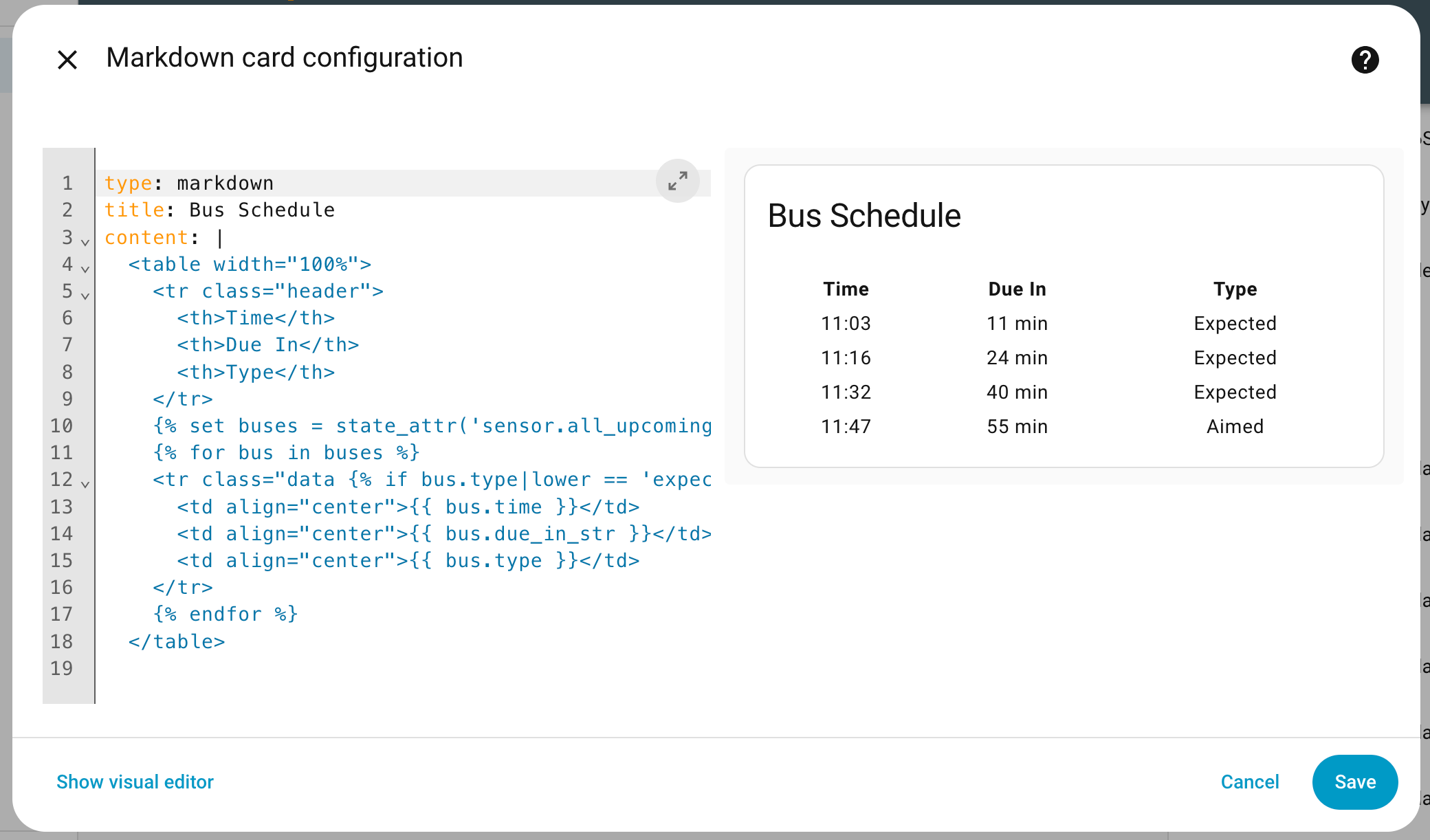Fold the data row at line 12
This screenshot has height=840, width=1430.
tap(85, 484)
